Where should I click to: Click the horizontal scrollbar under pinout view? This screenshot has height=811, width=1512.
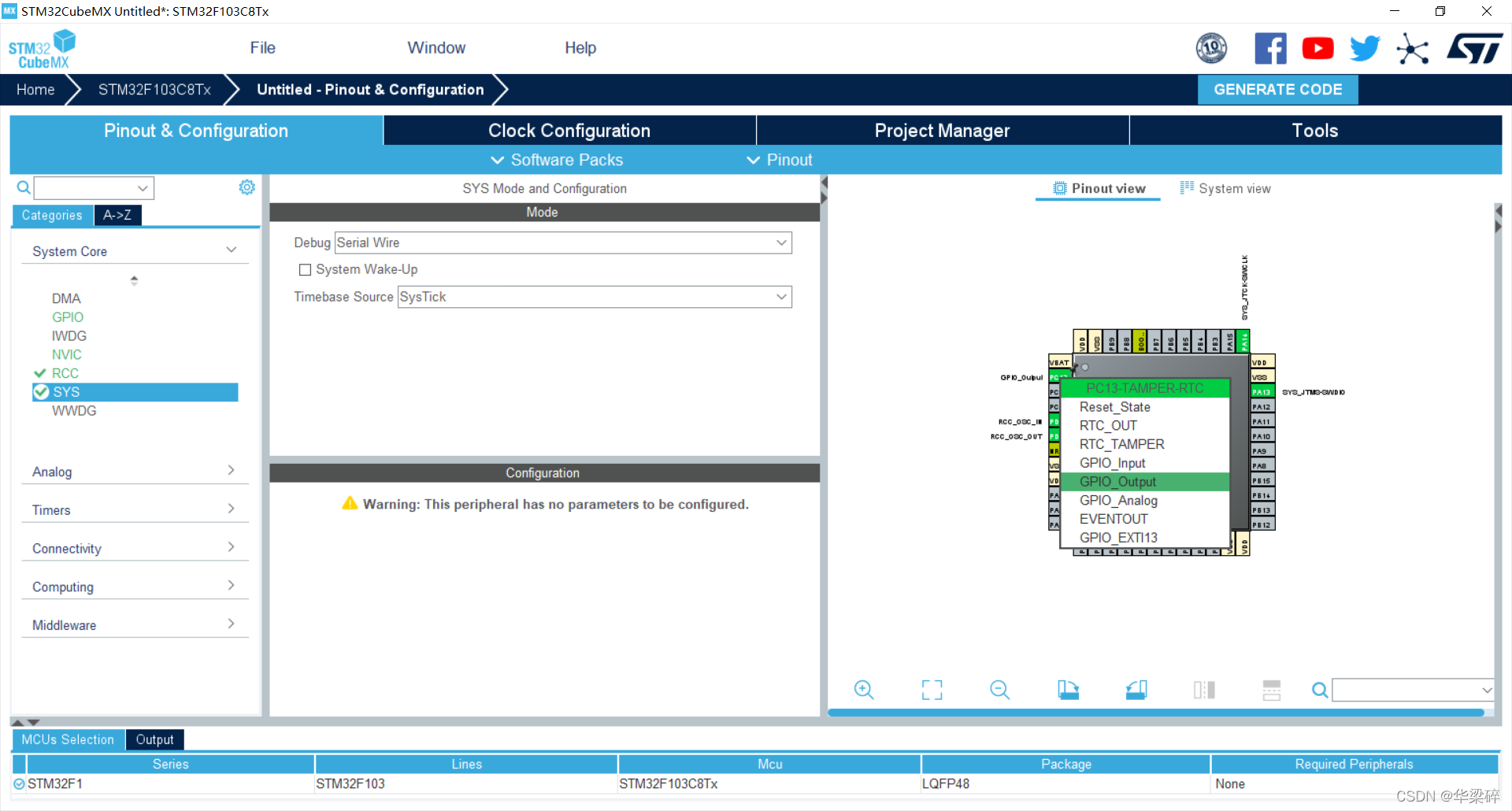click(1156, 713)
